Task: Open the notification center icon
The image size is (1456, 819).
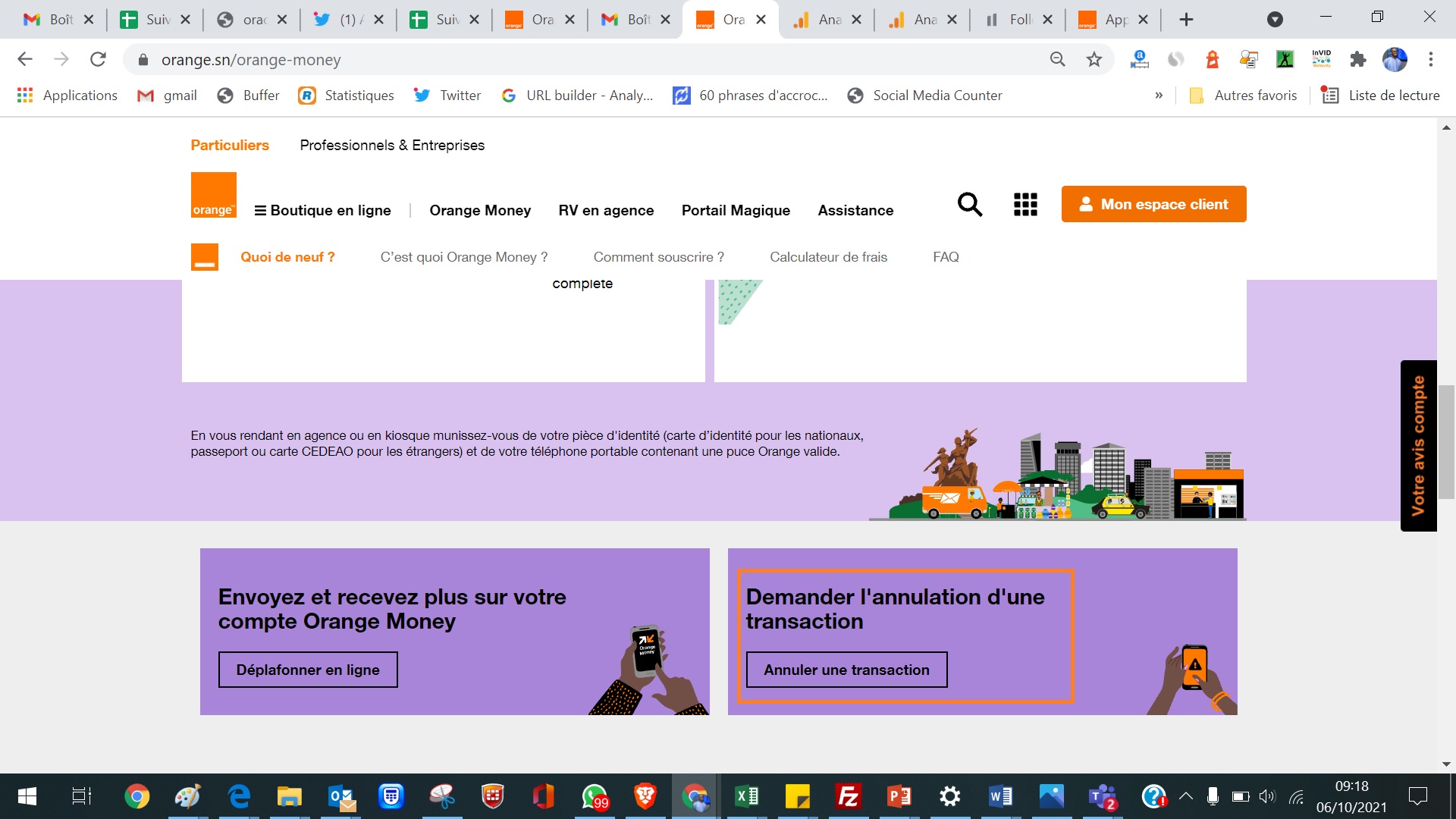Action: point(1417,796)
